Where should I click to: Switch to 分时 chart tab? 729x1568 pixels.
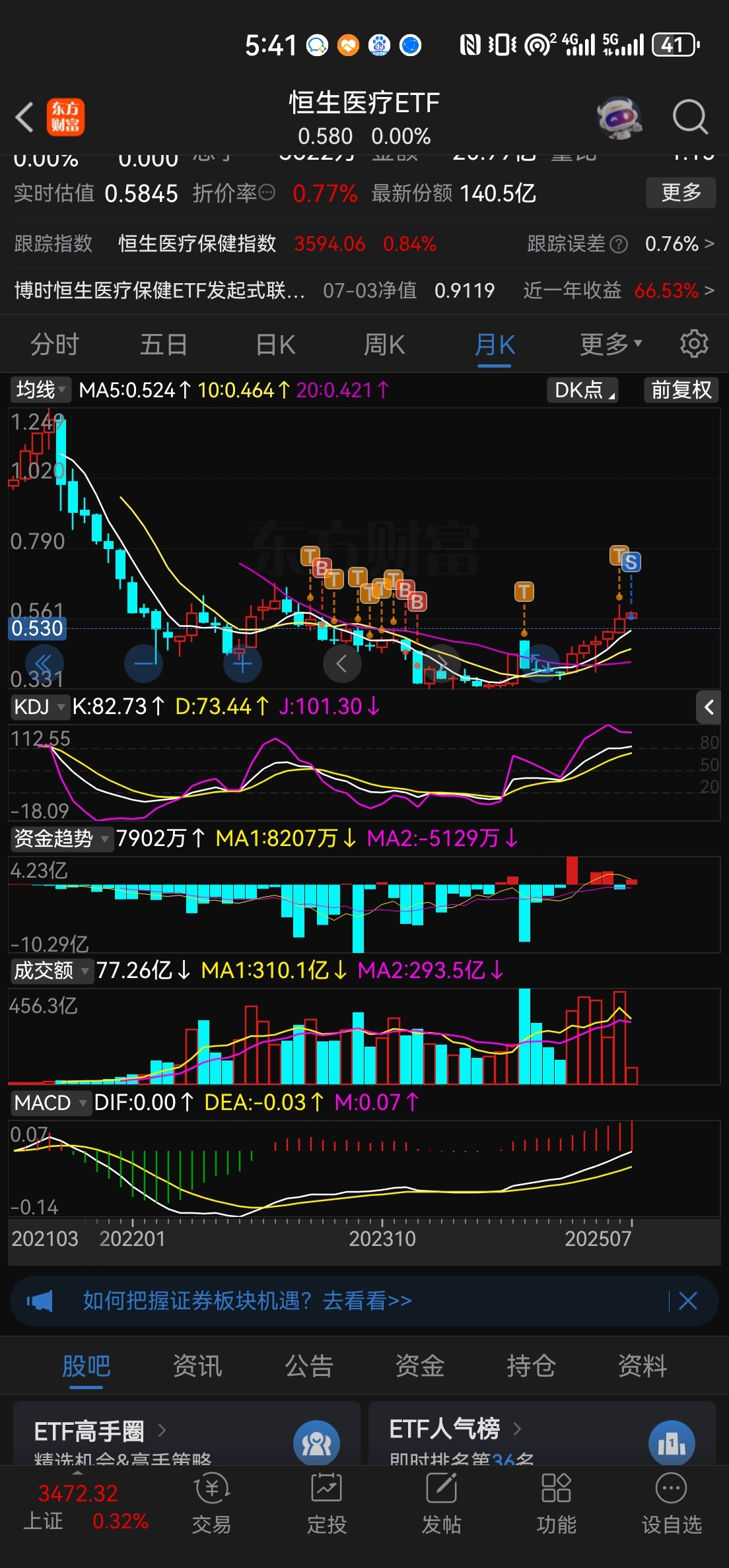(x=55, y=344)
